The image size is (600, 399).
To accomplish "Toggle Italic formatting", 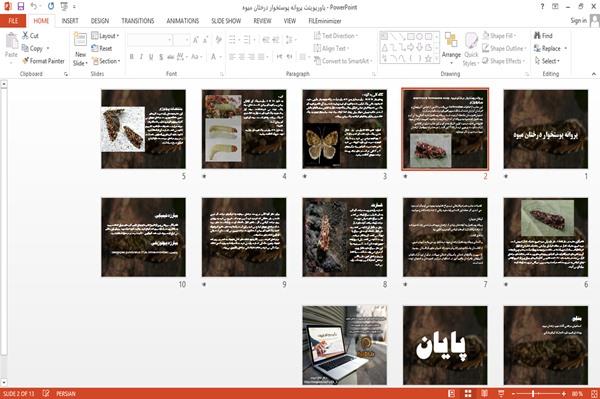I will (141, 57).
